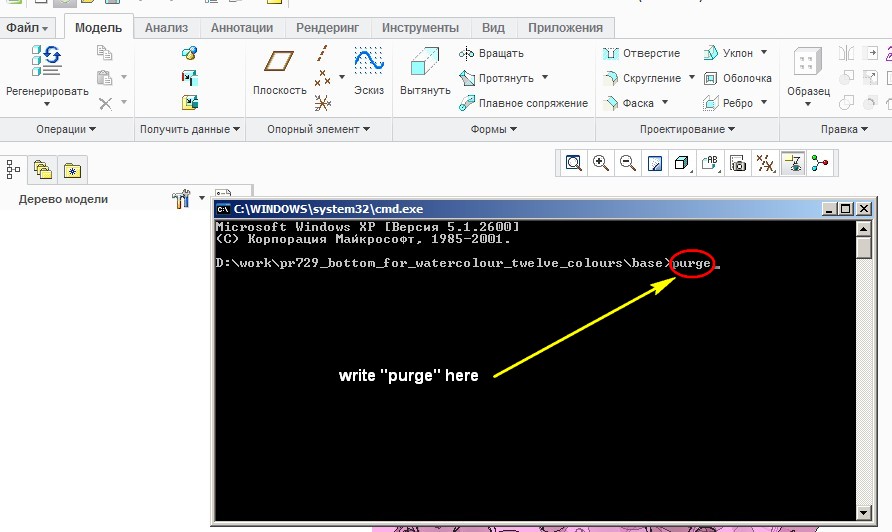Open Model Tree settings hammer icon

click(x=181, y=199)
